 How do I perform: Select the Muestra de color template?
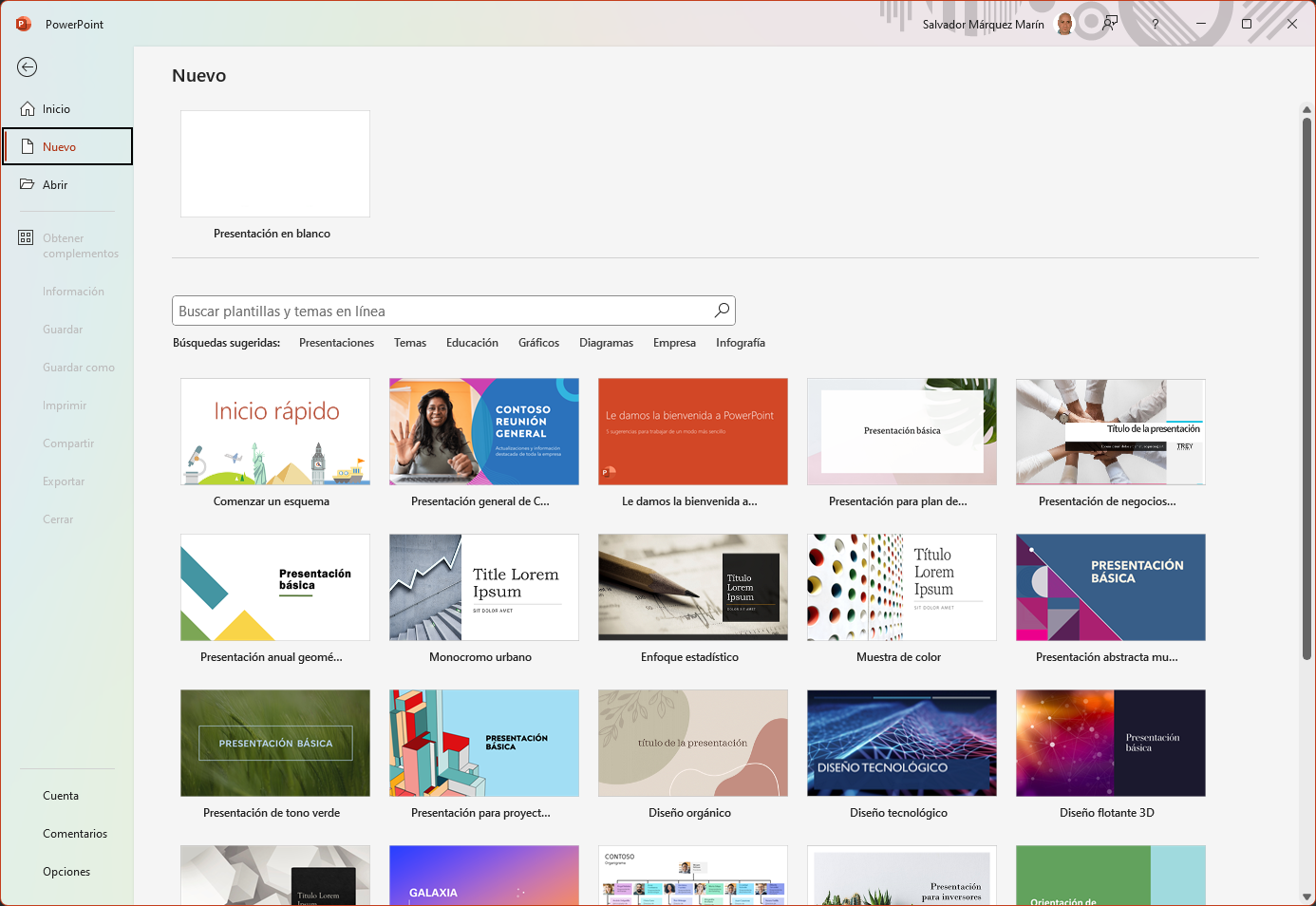(902, 587)
